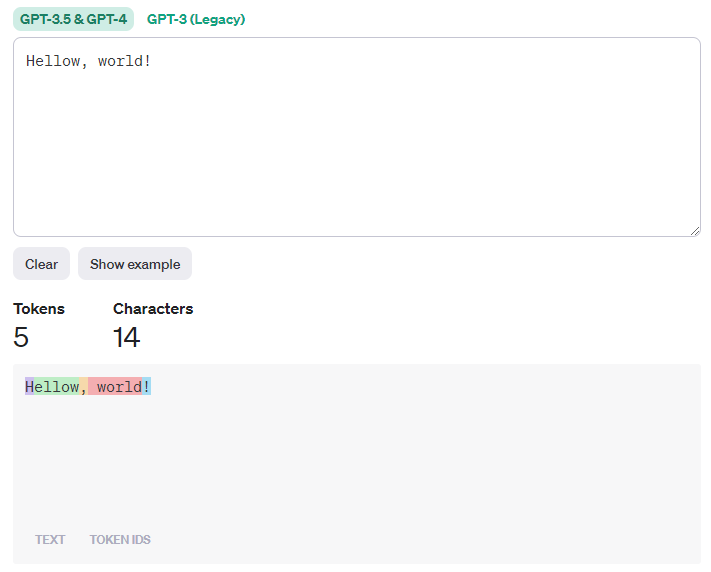
Task: Click the blue highlighted "!" token
Action: [146, 387]
